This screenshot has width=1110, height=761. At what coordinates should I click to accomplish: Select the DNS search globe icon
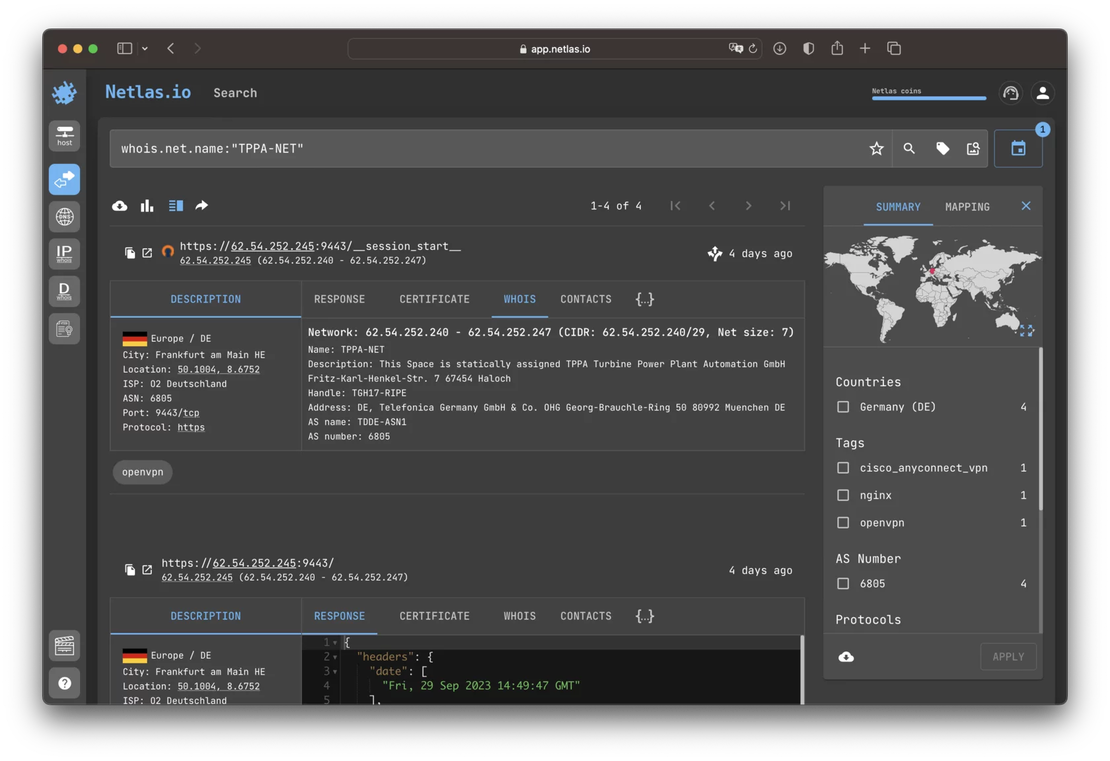click(64, 216)
